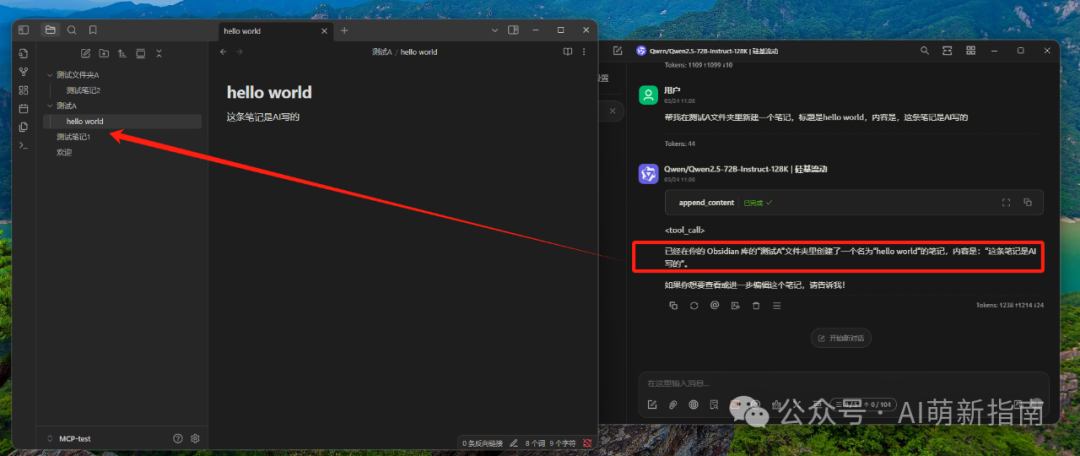Select the hello world note in tree
The width and height of the screenshot is (1080, 456).
(123, 121)
